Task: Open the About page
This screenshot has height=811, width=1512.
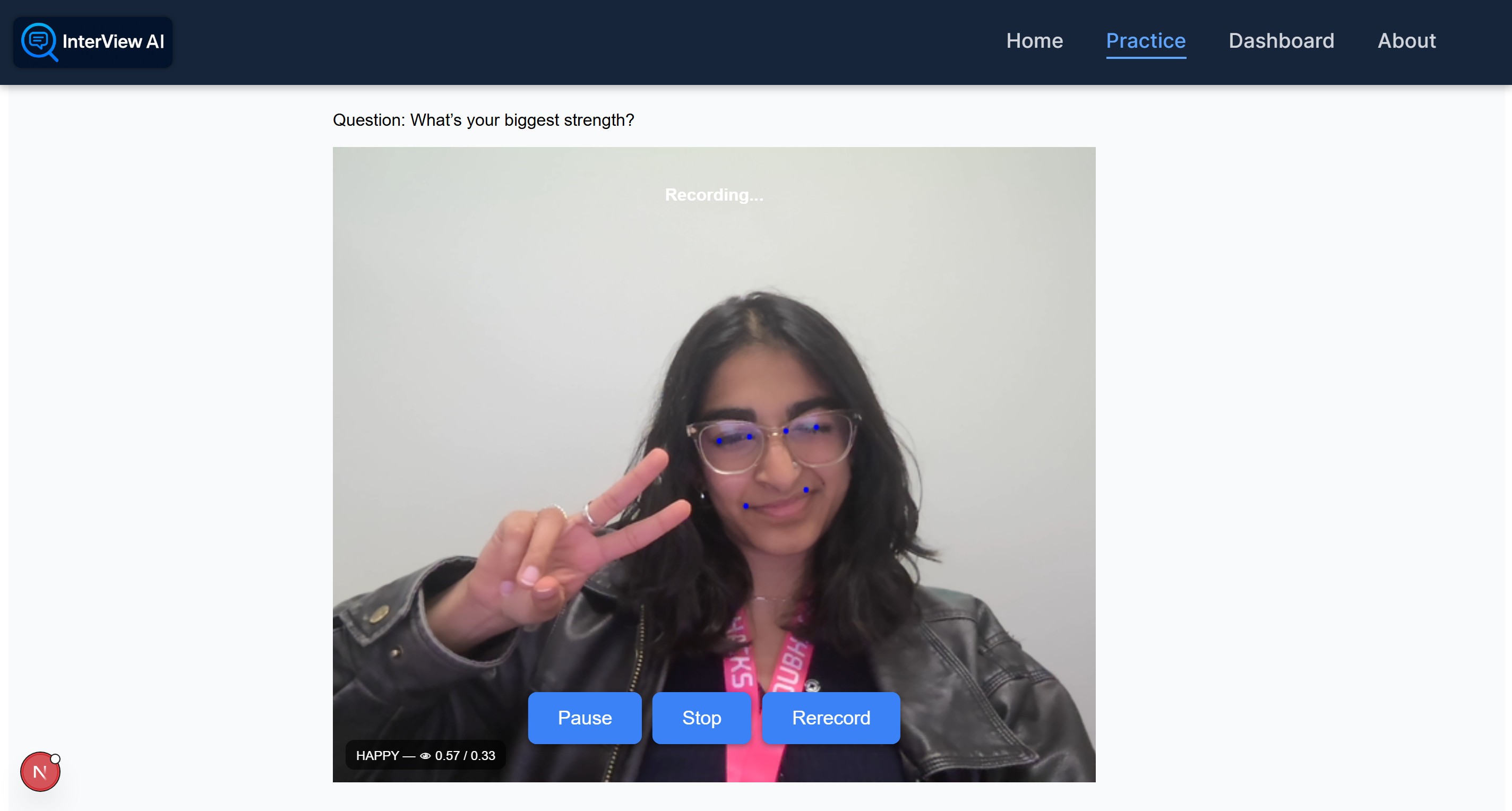Action: coord(1406,40)
